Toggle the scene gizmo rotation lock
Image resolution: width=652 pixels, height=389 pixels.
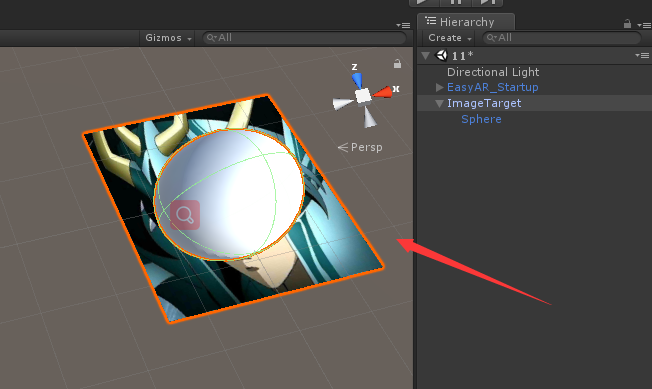point(398,64)
